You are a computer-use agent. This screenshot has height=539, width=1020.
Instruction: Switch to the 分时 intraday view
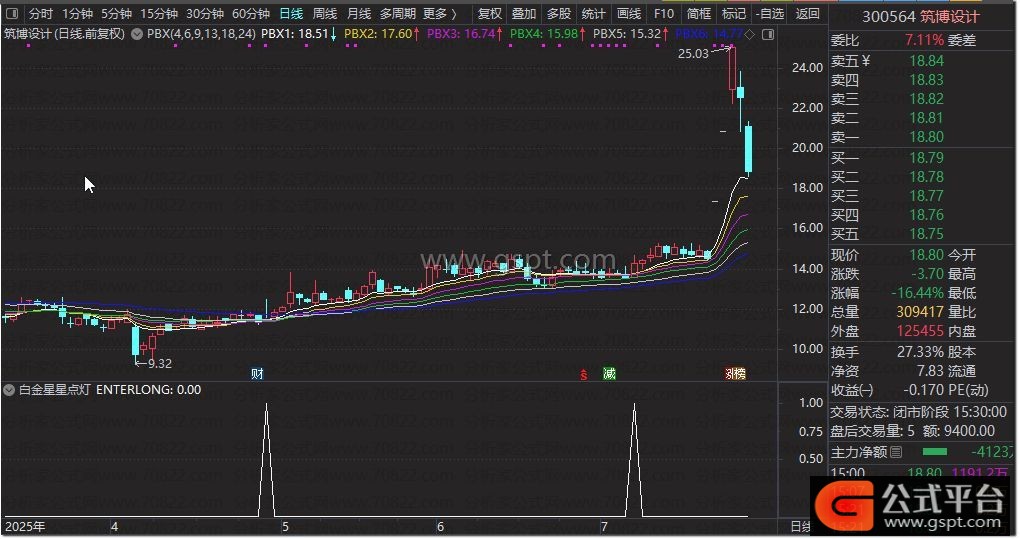click(x=40, y=14)
